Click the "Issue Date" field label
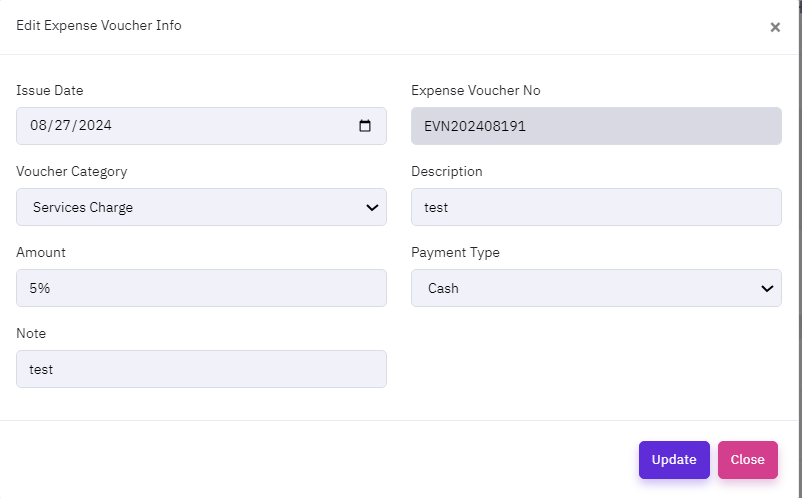 [50, 90]
